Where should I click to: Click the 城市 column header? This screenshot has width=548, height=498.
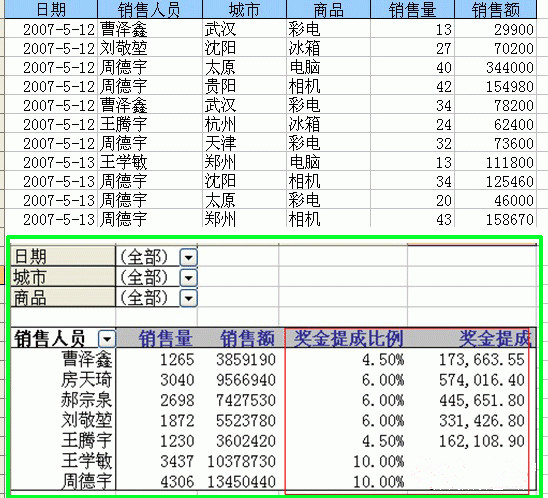pyautogui.click(x=244, y=9)
